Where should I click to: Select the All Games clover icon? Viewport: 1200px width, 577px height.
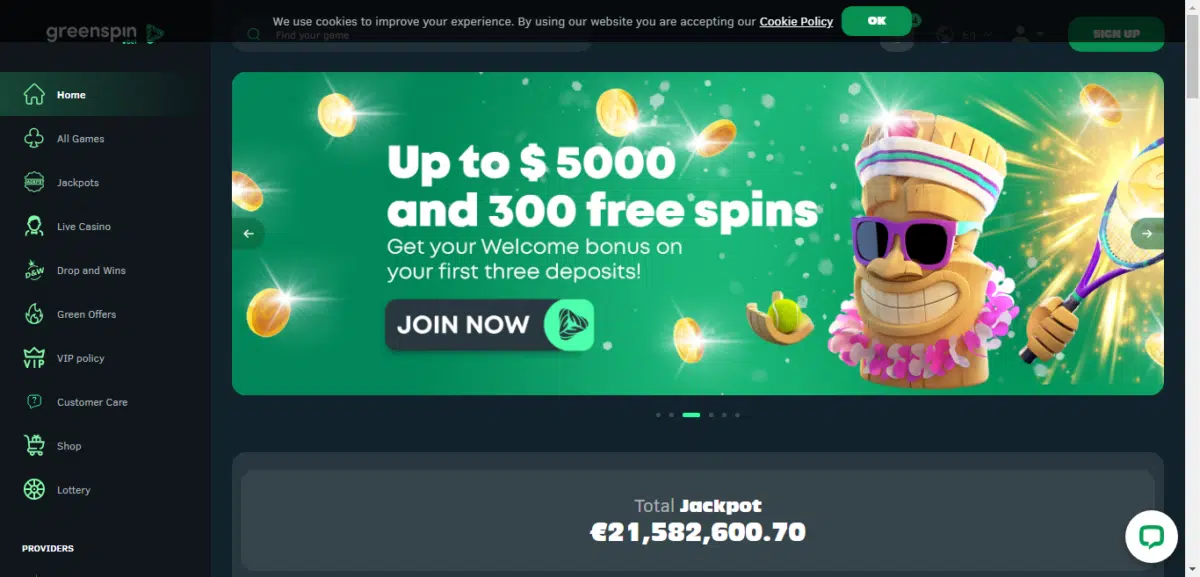34,139
